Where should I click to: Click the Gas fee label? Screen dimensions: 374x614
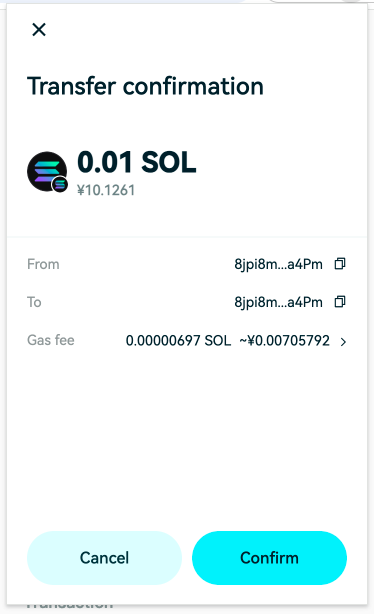click(51, 340)
